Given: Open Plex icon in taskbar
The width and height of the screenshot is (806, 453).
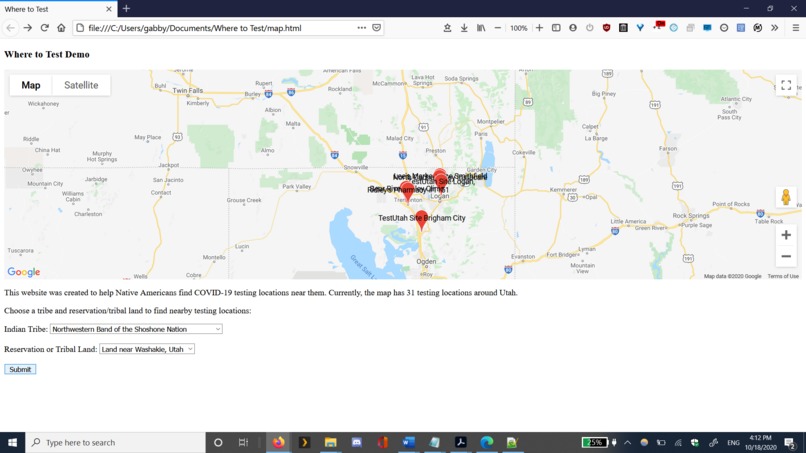Looking at the screenshot, I should point(304,442).
